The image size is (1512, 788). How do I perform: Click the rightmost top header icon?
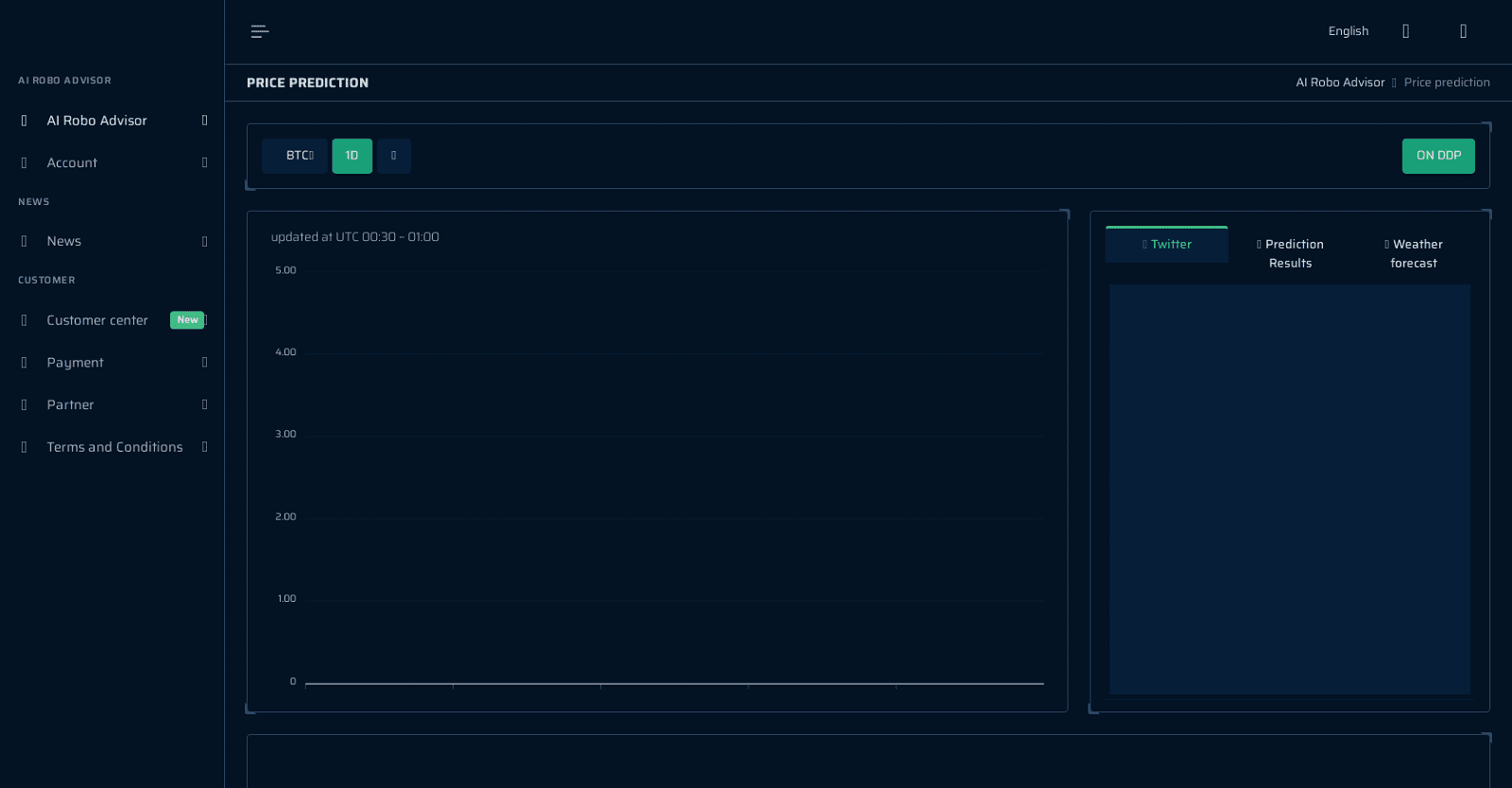(x=1463, y=31)
